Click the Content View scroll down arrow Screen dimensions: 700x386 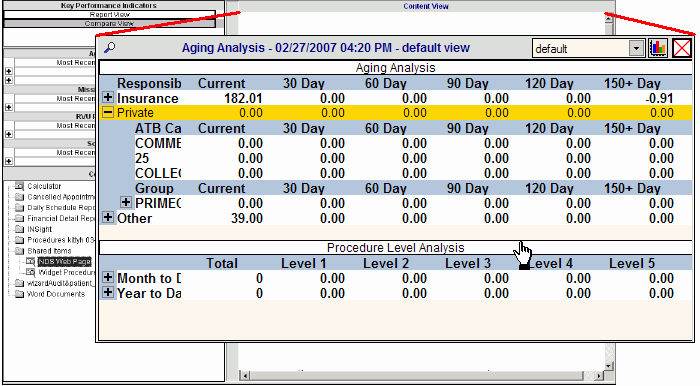(x=608, y=366)
